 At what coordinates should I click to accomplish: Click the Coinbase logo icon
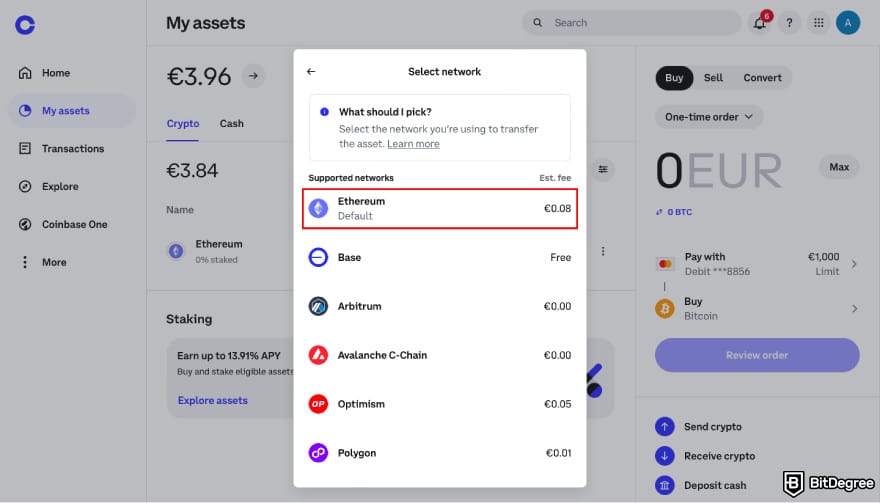point(25,24)
